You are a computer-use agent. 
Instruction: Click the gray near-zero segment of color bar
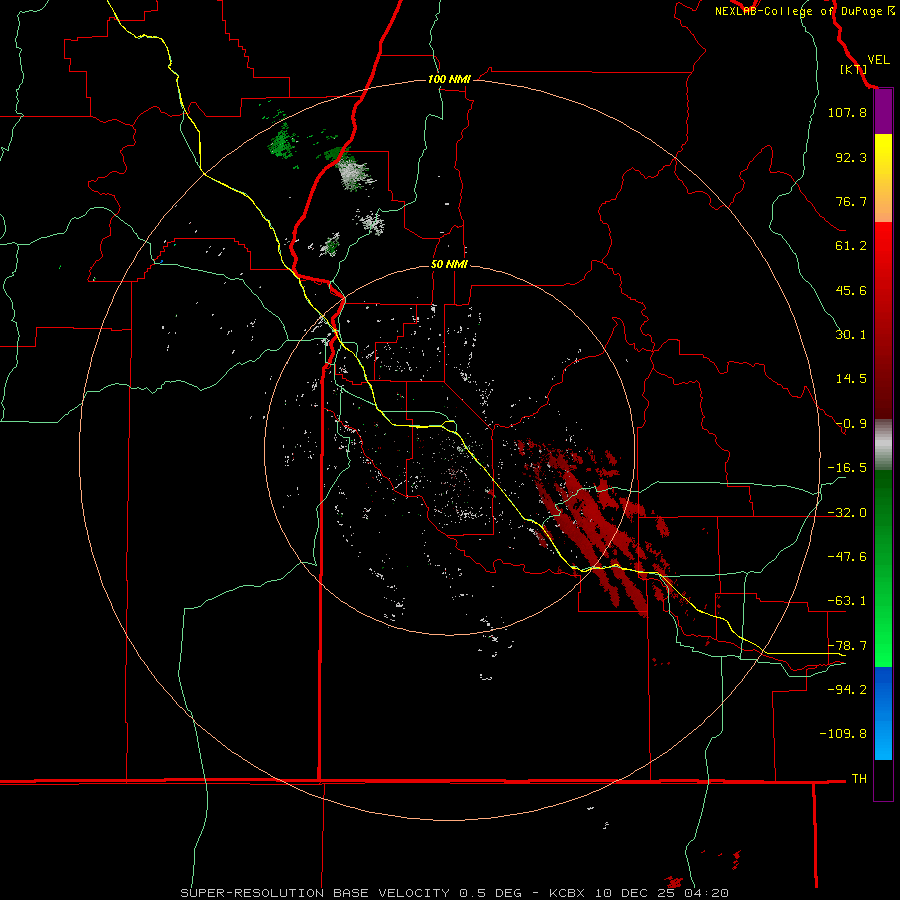(883, 445)
